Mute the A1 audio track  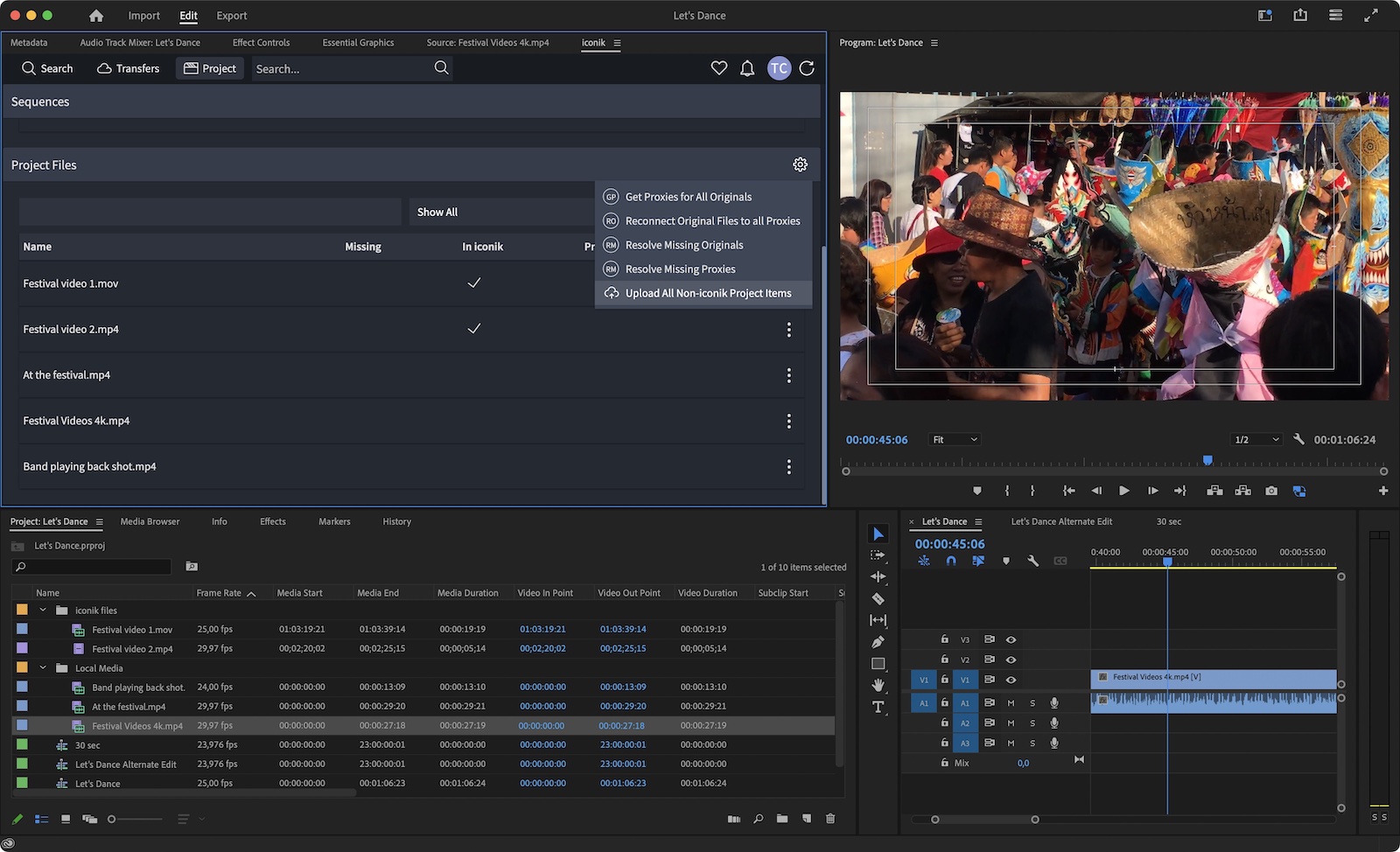(1011, 703)
